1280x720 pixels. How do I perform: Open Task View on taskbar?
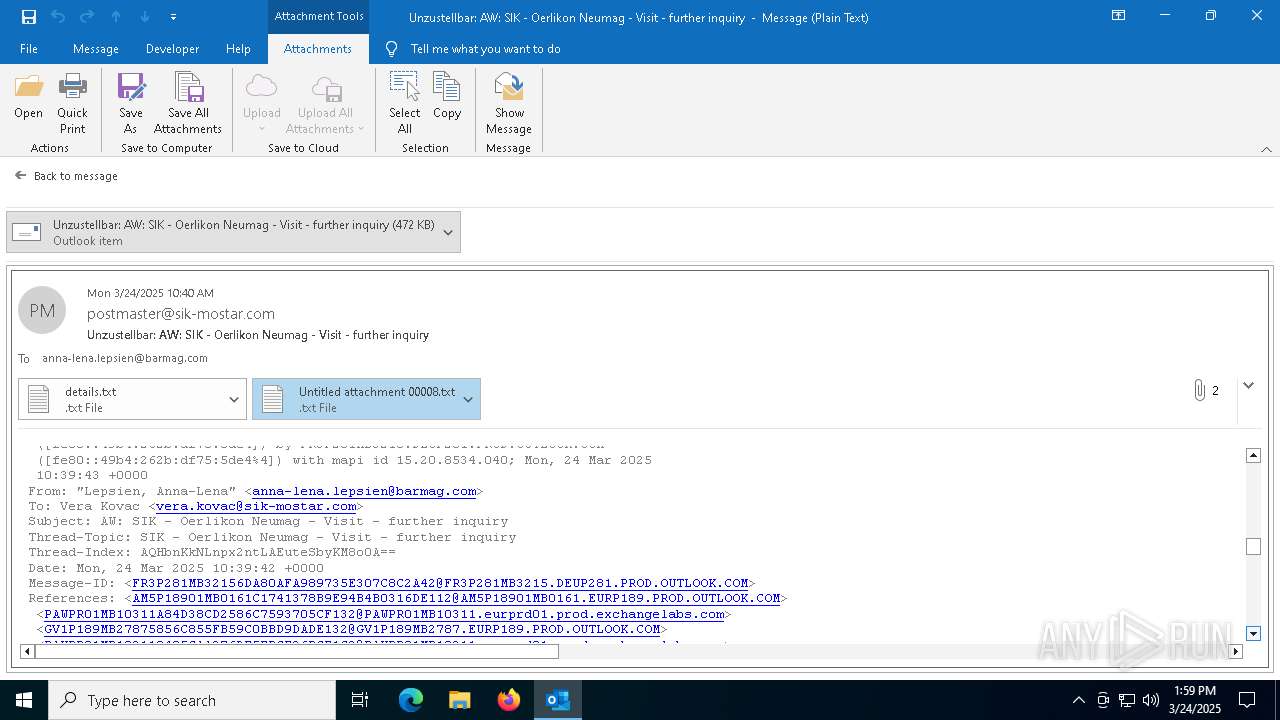tap(360, 700)
